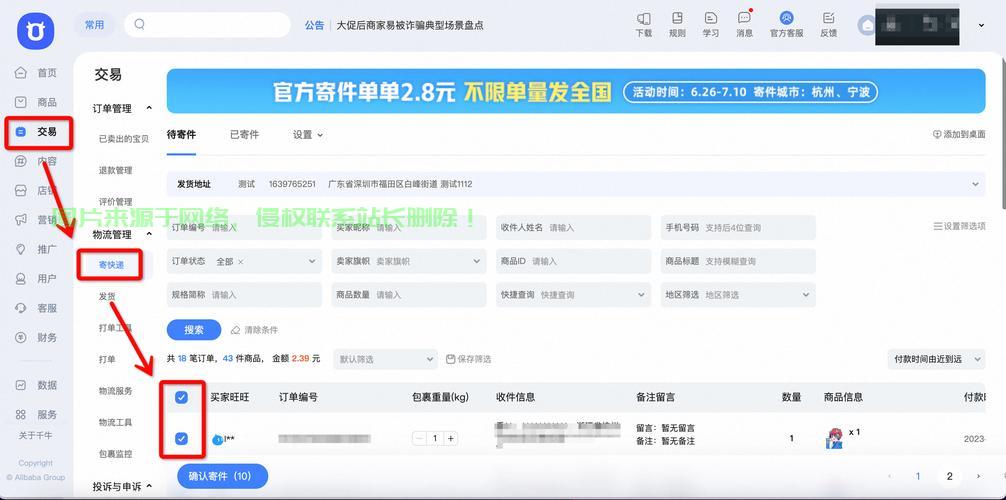This screenshot has height=500, width=1006.
Task: Open the 客服 customer service sidebar item
Action: point(37,308)
